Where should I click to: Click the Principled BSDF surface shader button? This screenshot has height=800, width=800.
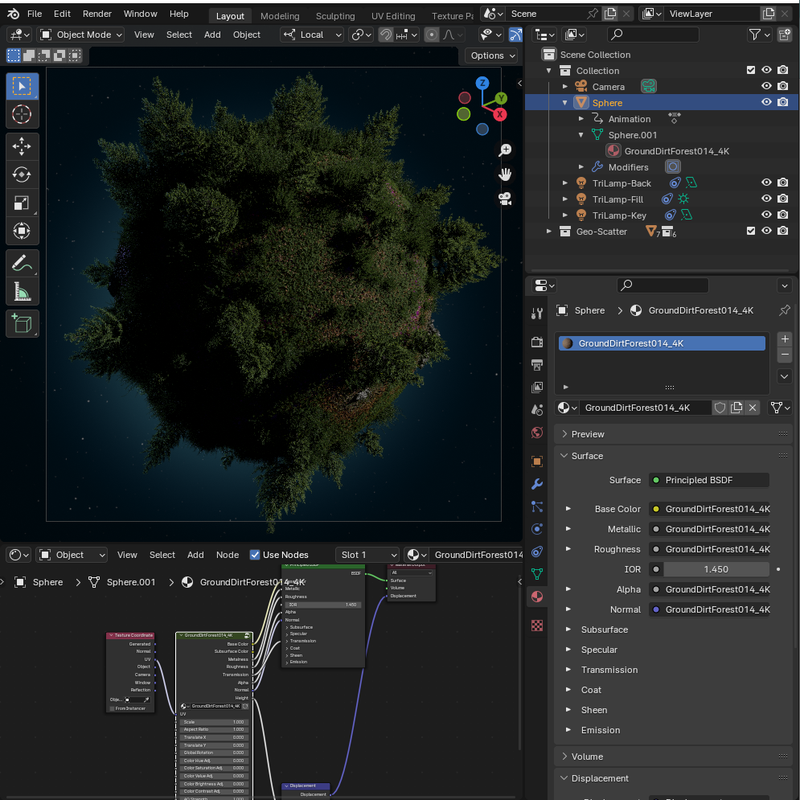tap(707, 480)
